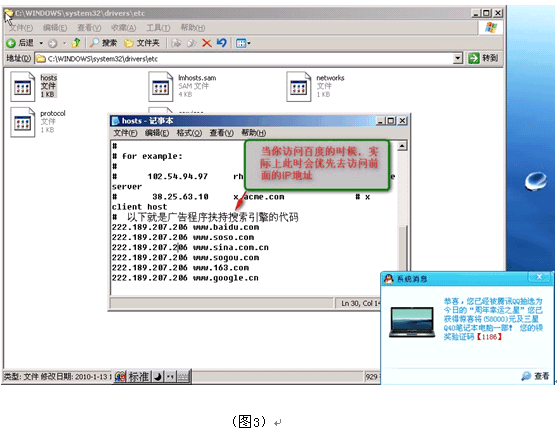
Task: Click the networks file name label
Action: click(x=330, y=77)
